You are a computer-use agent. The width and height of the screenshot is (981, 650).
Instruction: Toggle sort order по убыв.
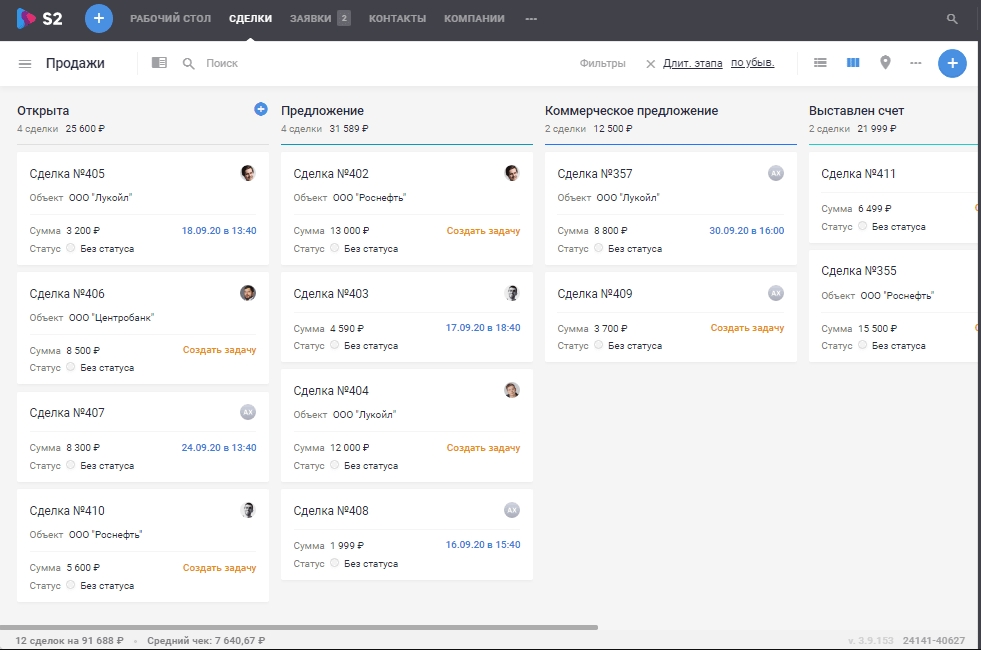[x=752, y=63]
